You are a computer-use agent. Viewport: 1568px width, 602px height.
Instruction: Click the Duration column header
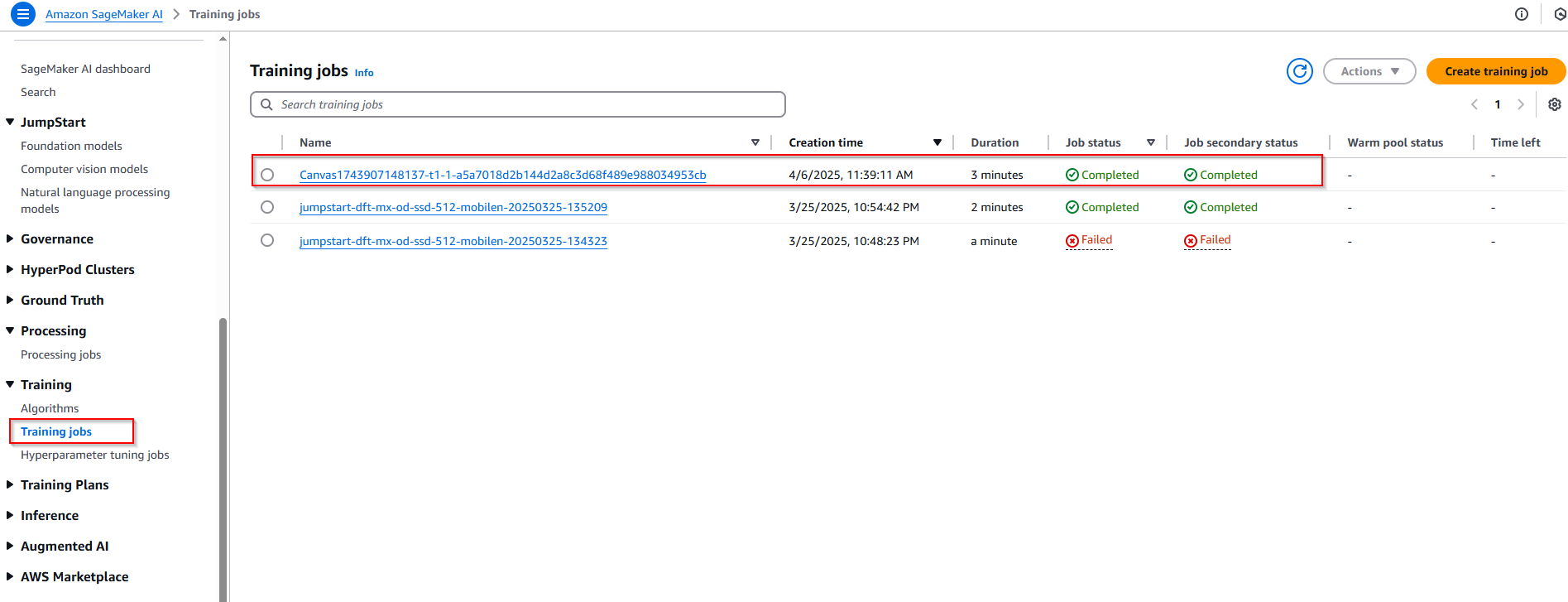(995, 142)
